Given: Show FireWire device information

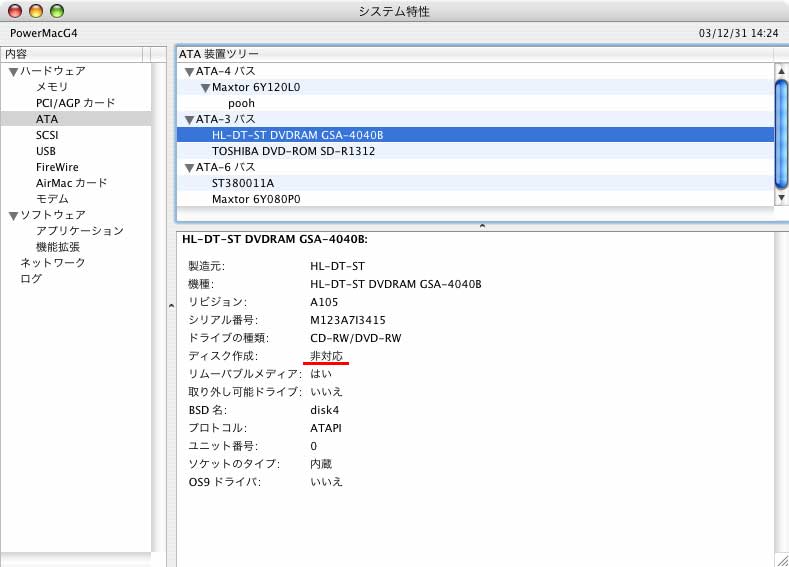Looking at the screenshot, I should pos(57,167).
